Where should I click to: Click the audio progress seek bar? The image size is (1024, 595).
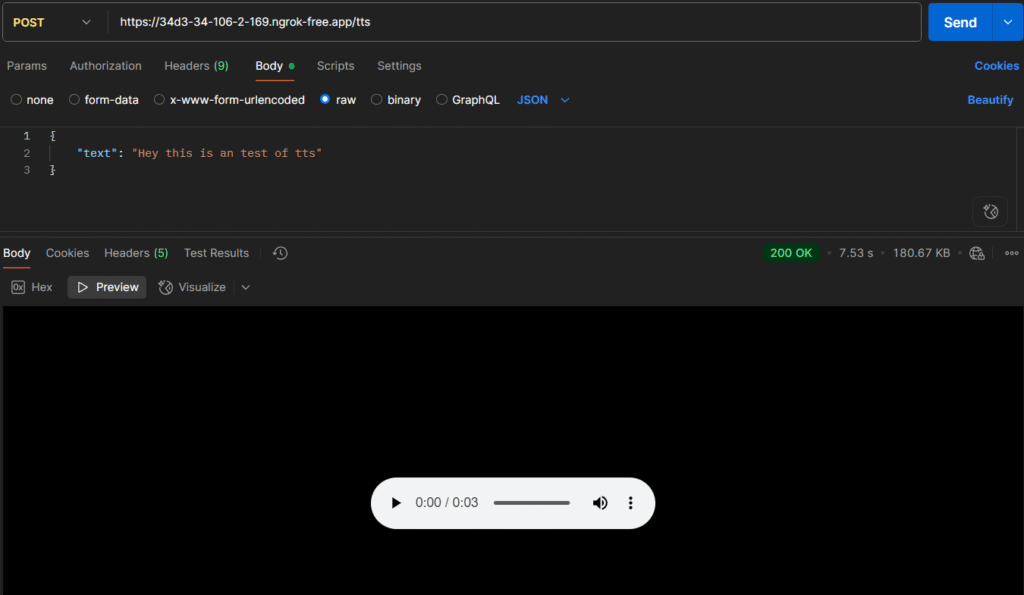(531, 503)
